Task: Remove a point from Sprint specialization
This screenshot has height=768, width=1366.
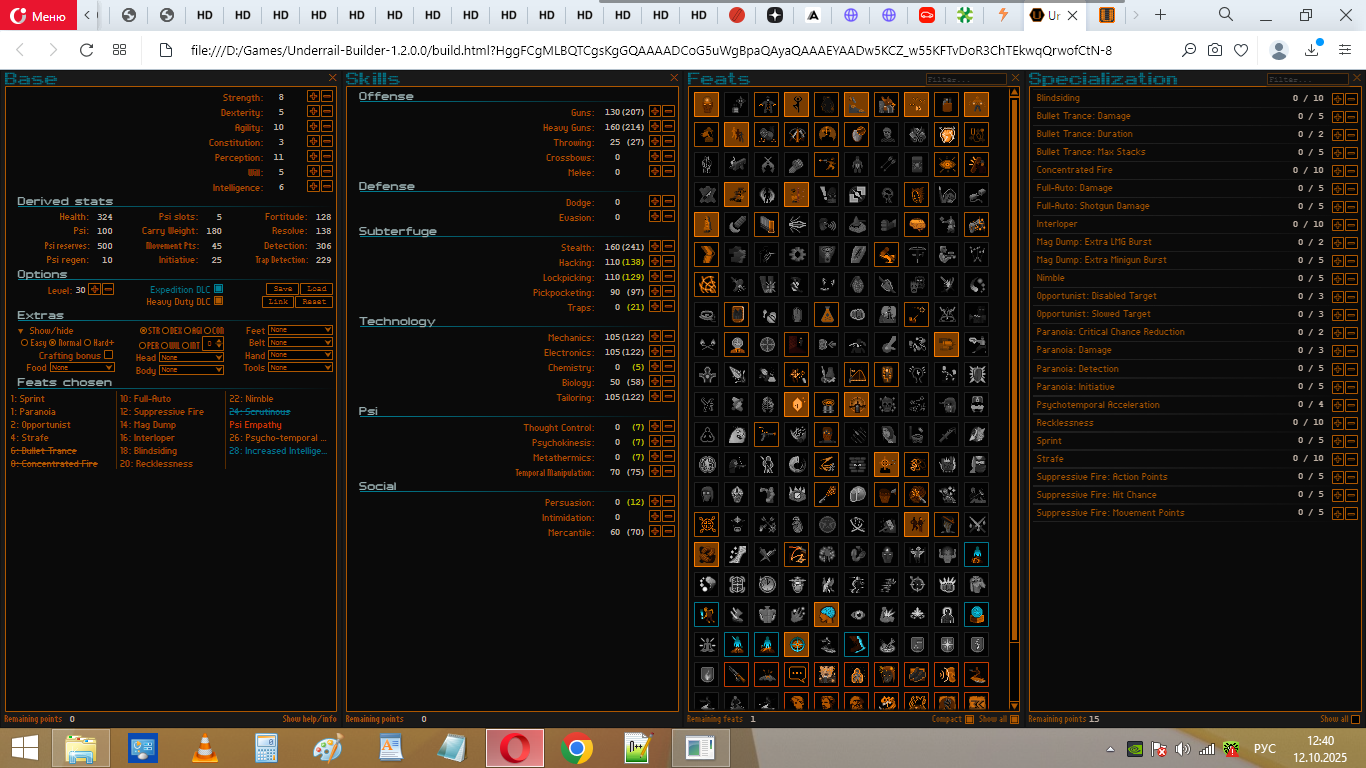Action: [1352, 441]
